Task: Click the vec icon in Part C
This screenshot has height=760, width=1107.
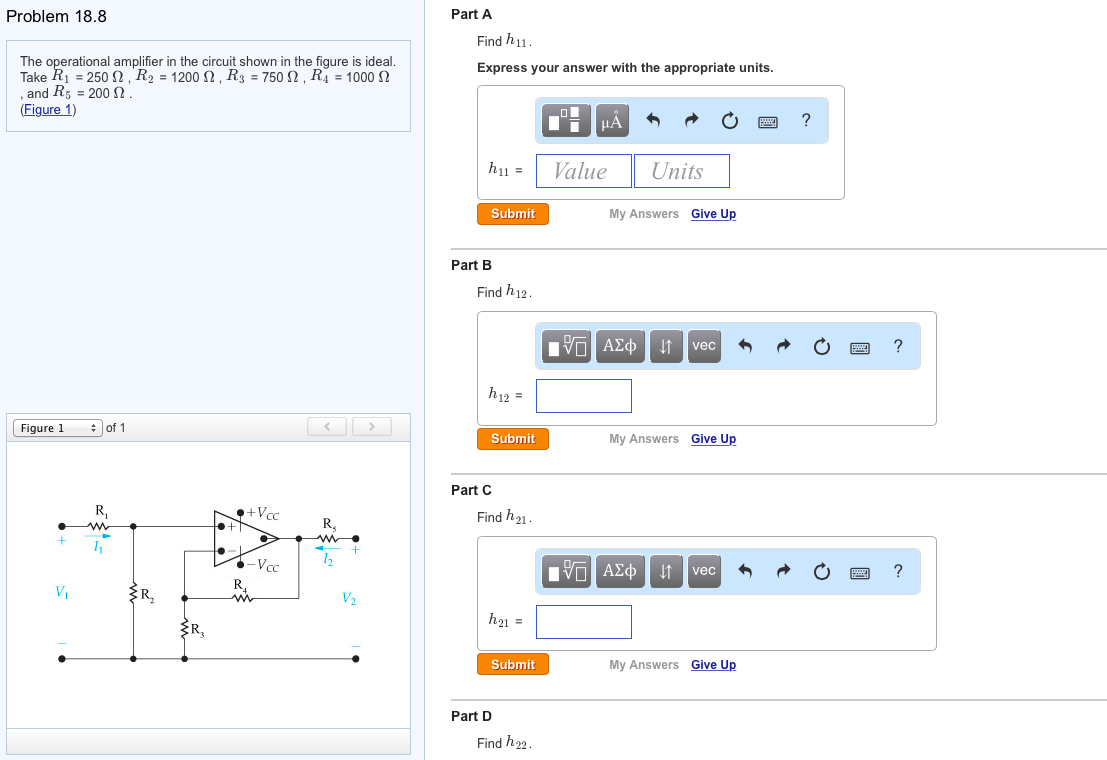Action: 704,571
